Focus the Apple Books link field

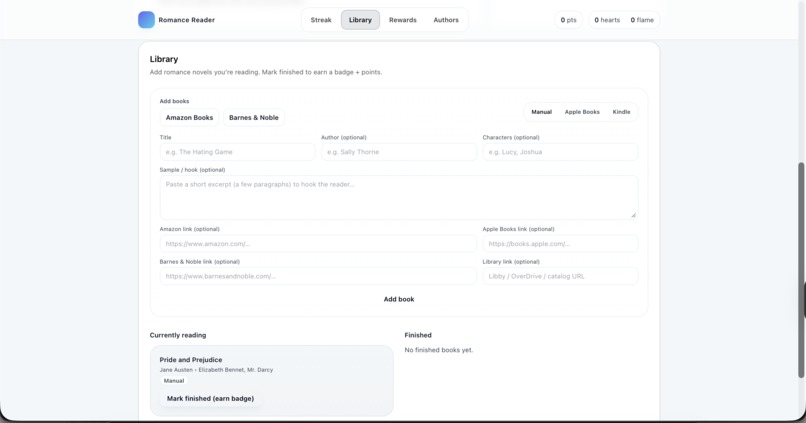click(x=560, y=244)
